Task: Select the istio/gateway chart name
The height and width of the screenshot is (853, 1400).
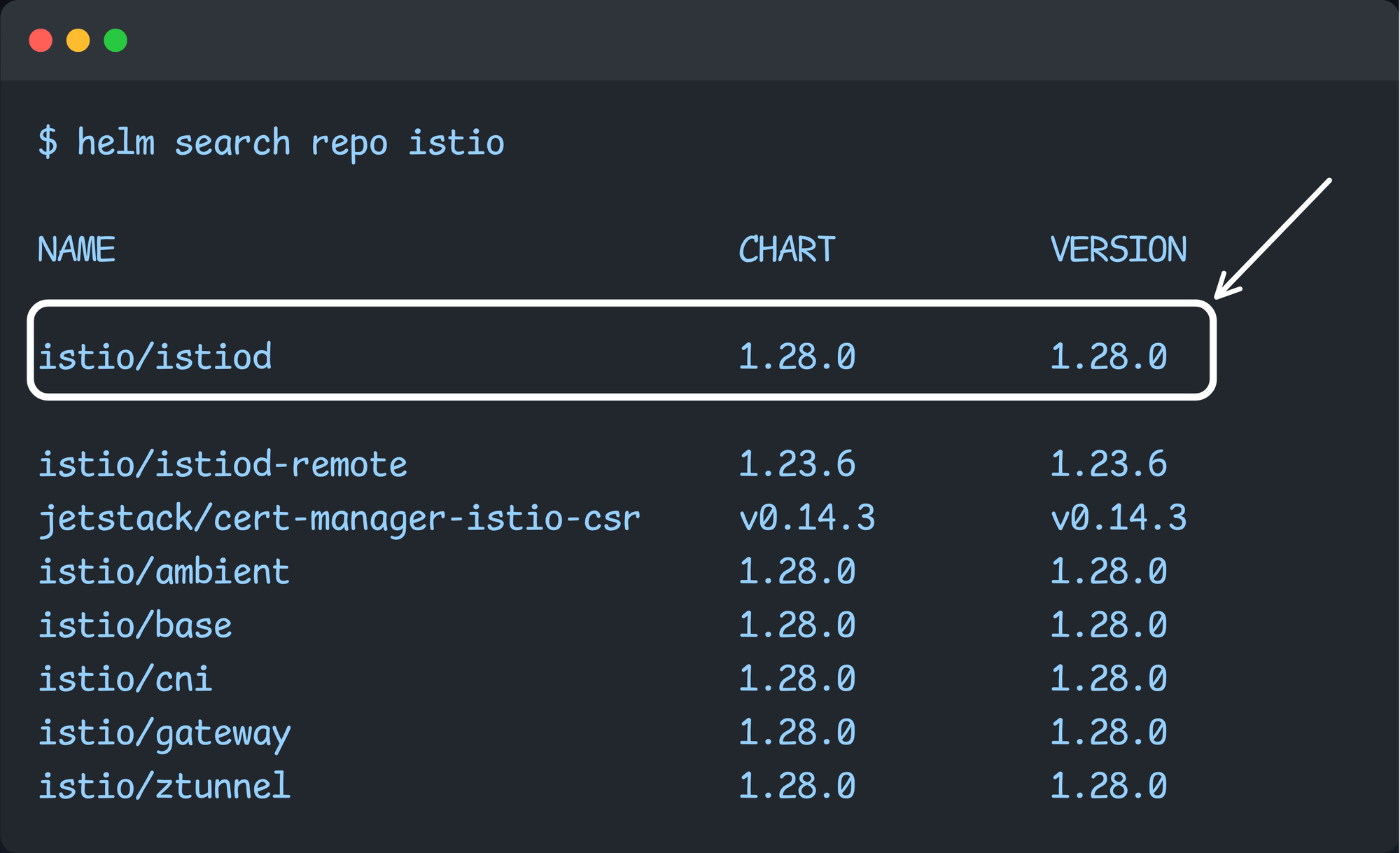Action: pyautogui.click(x=164, y=733)
